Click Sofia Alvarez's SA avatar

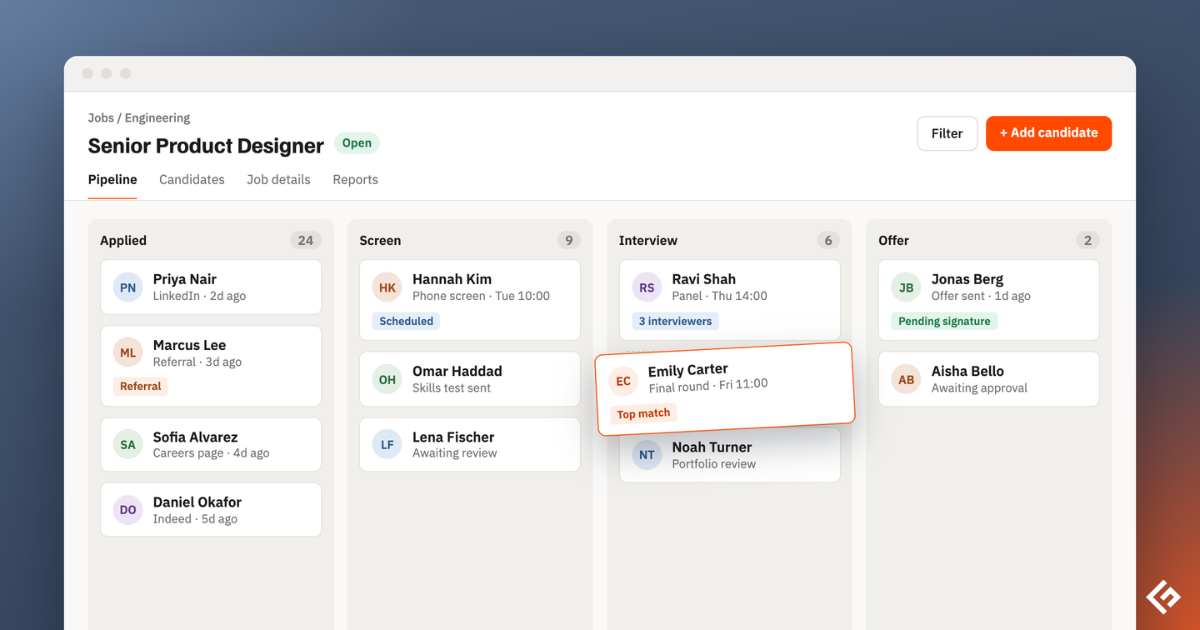[x=128, y=445]
